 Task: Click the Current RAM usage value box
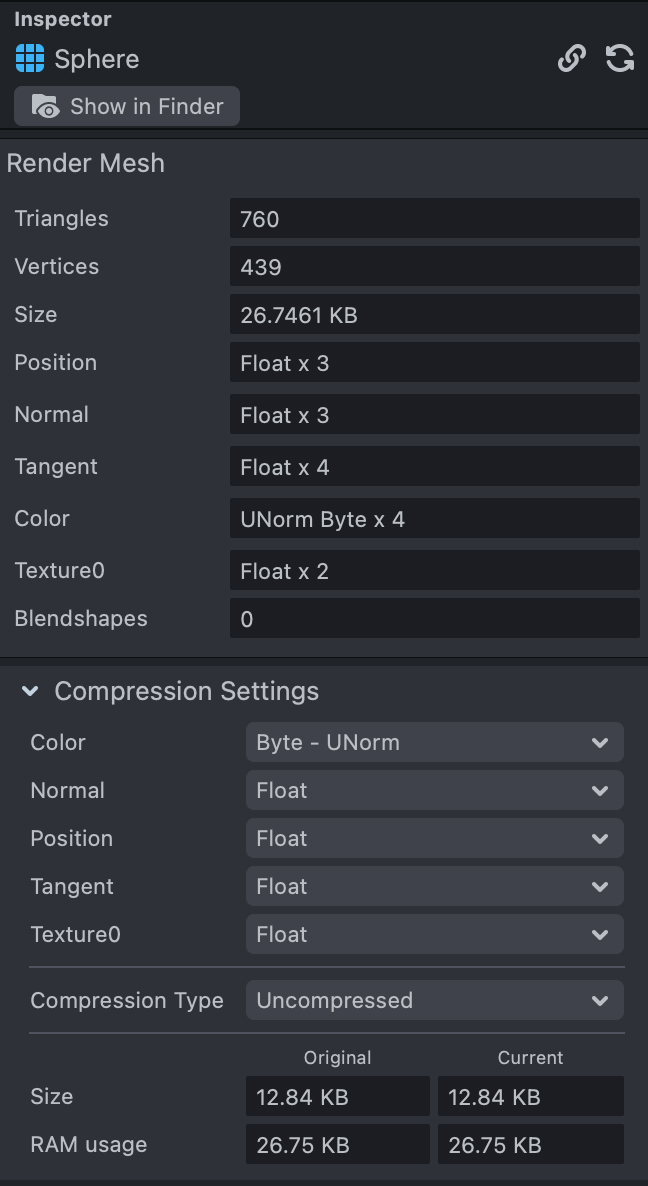click(x=530, y=1145)
